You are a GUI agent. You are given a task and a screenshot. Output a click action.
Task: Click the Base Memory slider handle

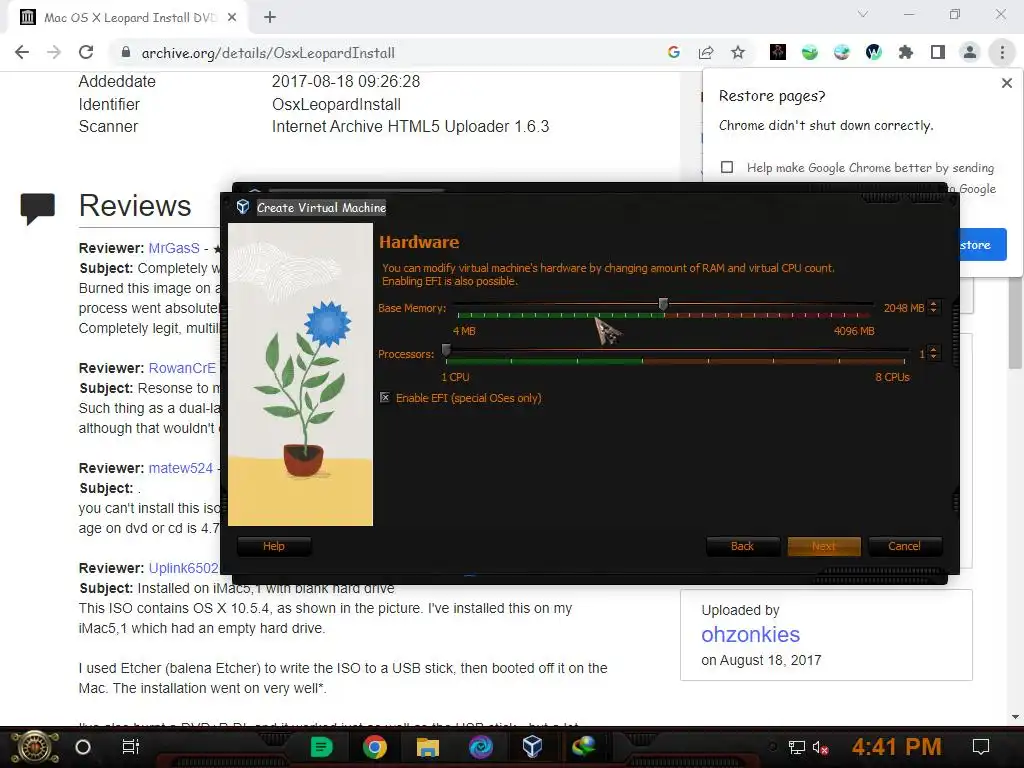[664, 304]
